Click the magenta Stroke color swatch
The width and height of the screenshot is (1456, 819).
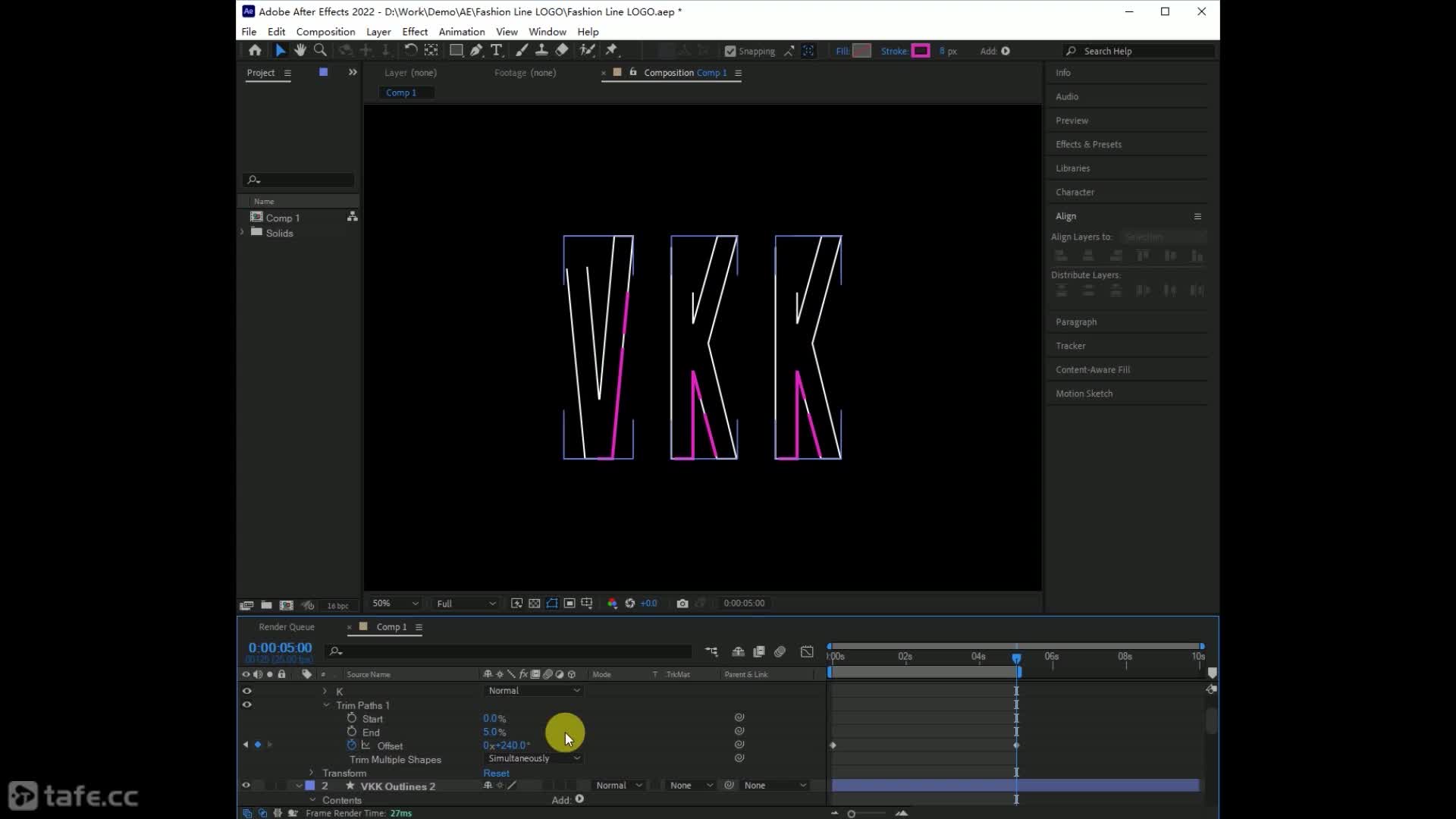(921, 51)
